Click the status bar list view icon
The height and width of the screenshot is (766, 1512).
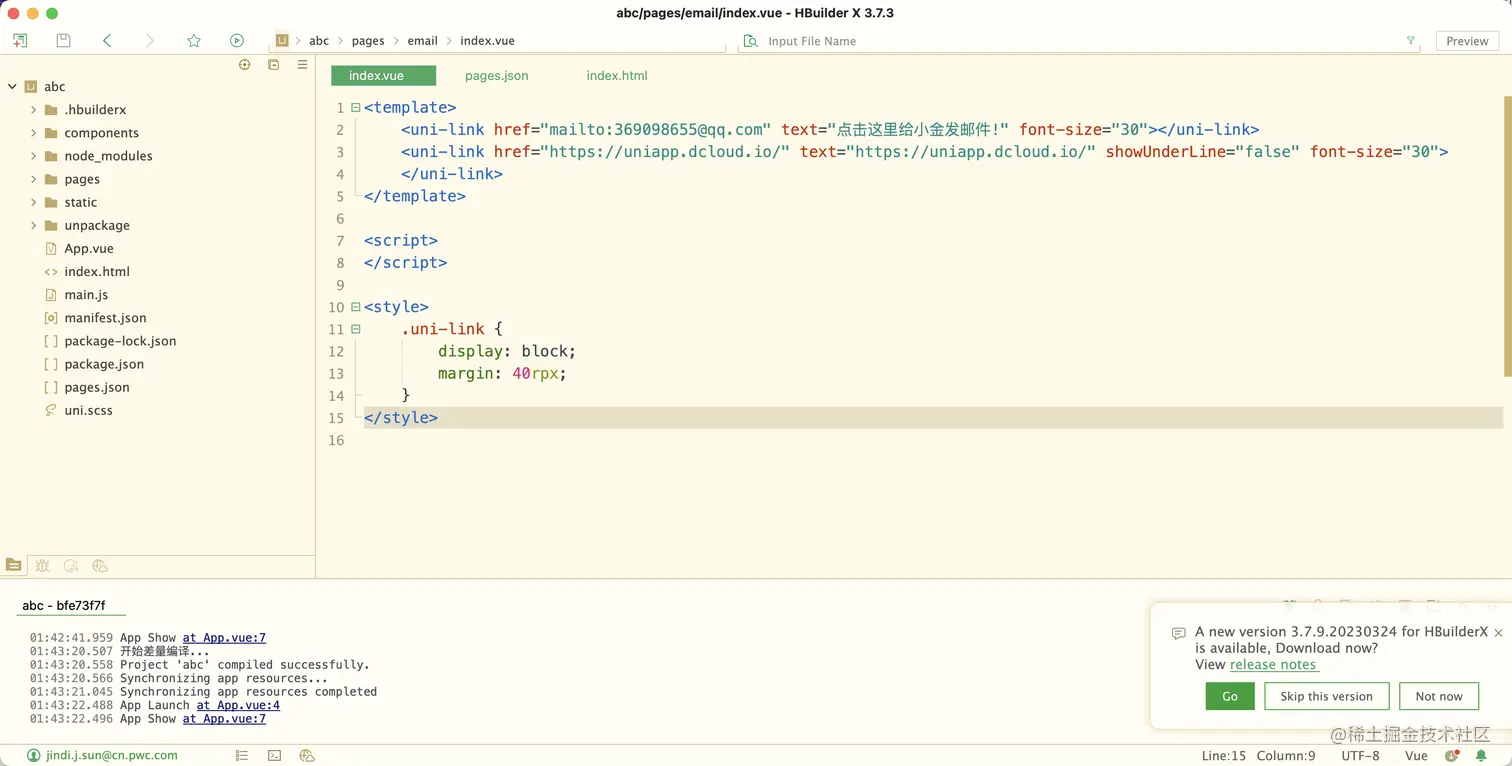(242, 755)
